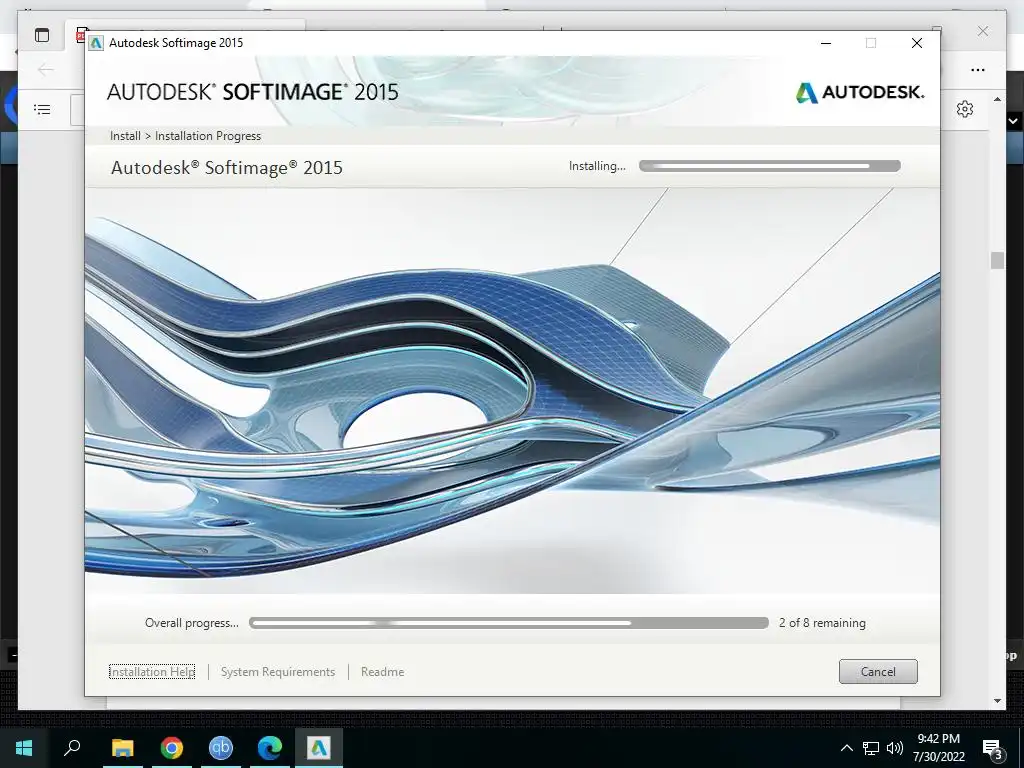This screenshot has height=768, width=1024.
Task: Click the '2 of 8 remaining' text
Action: [x=822, y=623]
